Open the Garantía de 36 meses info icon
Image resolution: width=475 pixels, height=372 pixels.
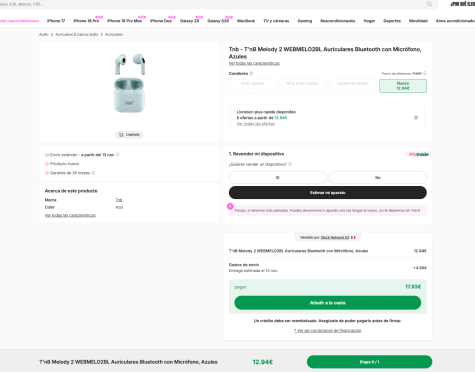[93, 173]
